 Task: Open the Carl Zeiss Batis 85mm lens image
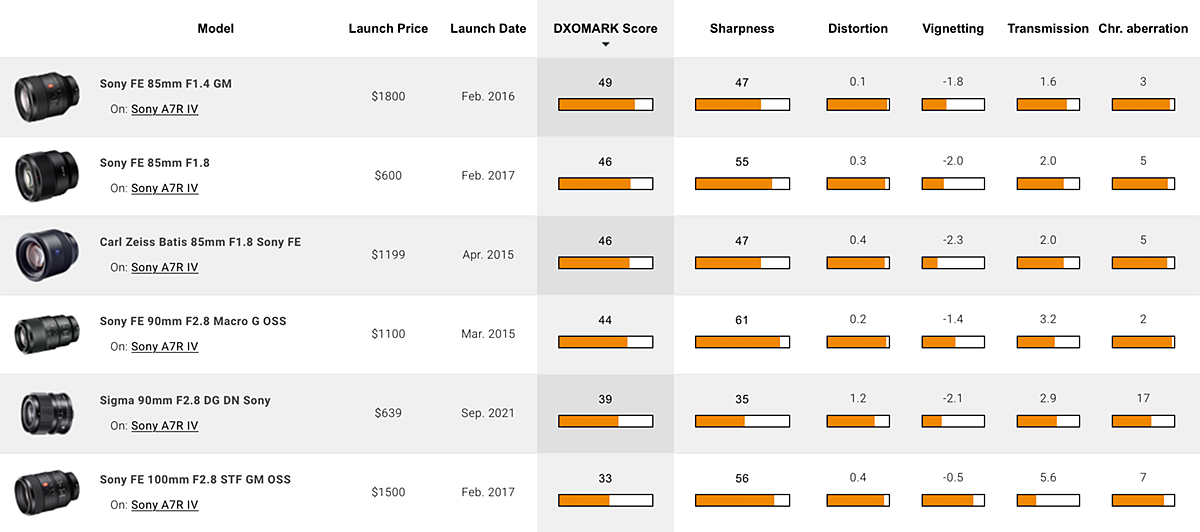click(40, 254)
